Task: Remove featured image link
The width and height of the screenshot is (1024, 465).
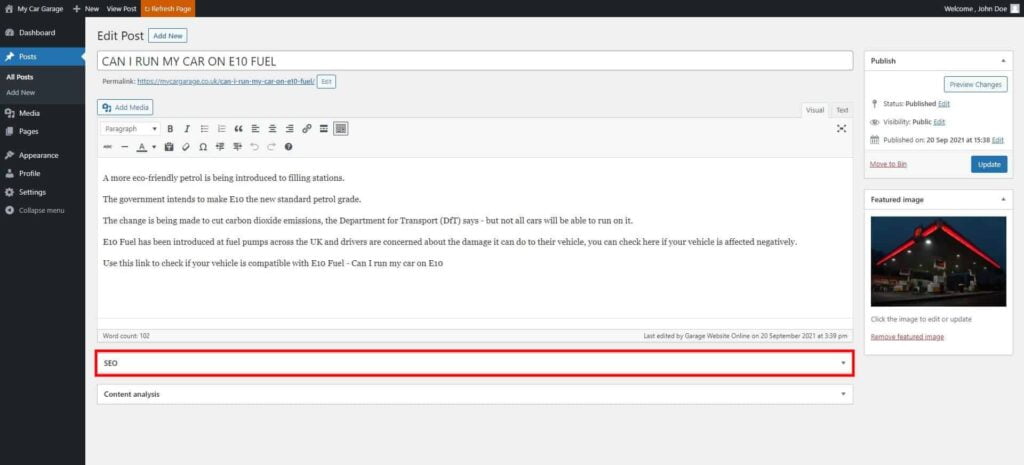Action: pyautogui.click(x=907, y=337)
